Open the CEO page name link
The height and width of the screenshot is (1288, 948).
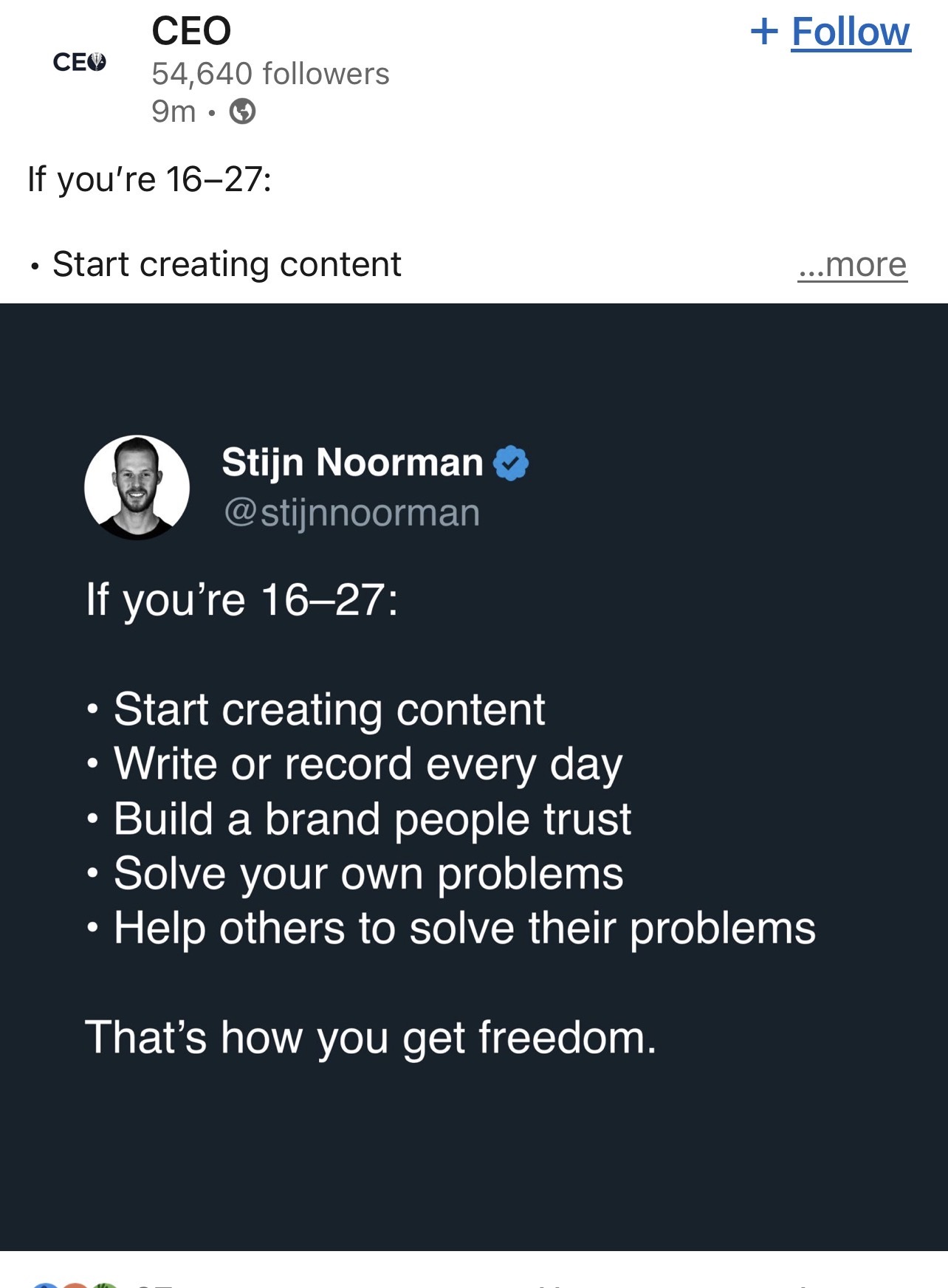[191, 31]
